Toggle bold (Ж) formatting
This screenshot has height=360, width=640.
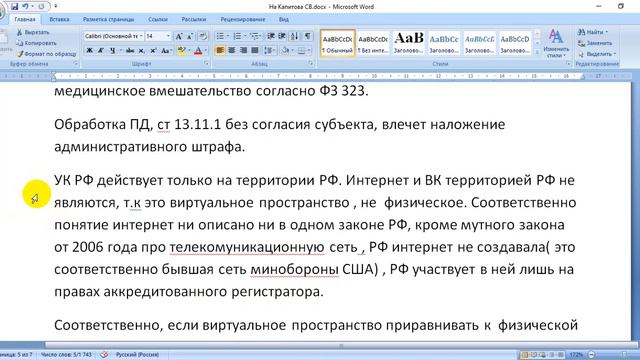point(89,51)
